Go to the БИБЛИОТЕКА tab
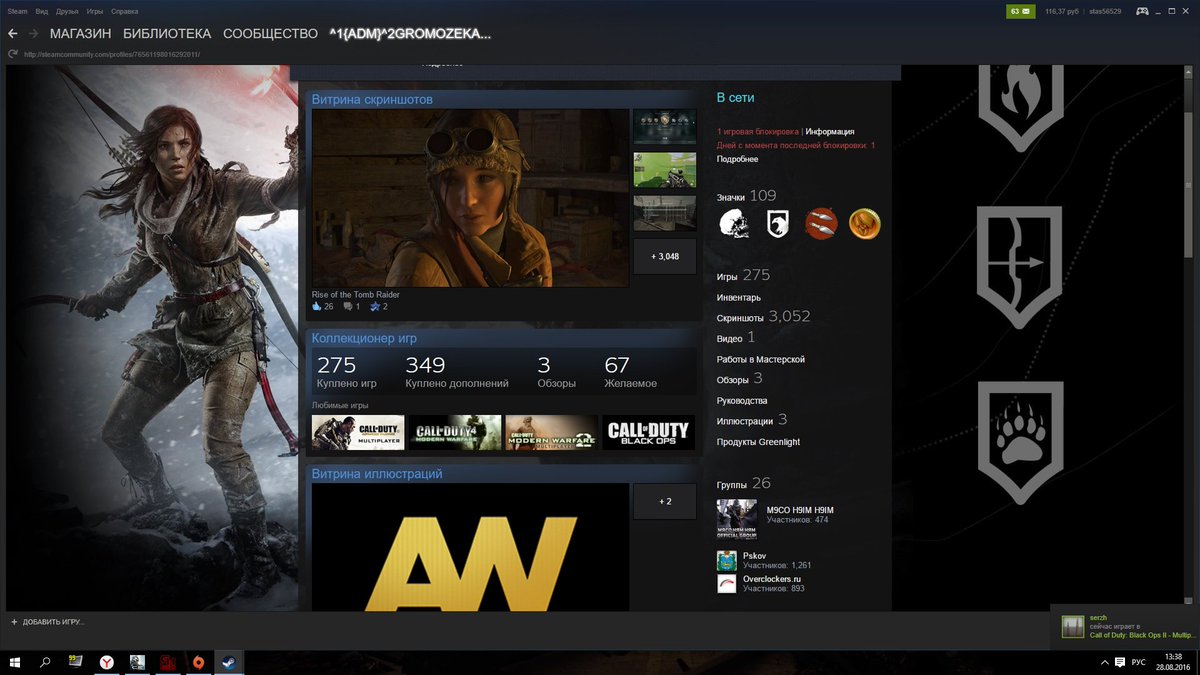This screenshot has height=675, width=1200. click(167, 34)
